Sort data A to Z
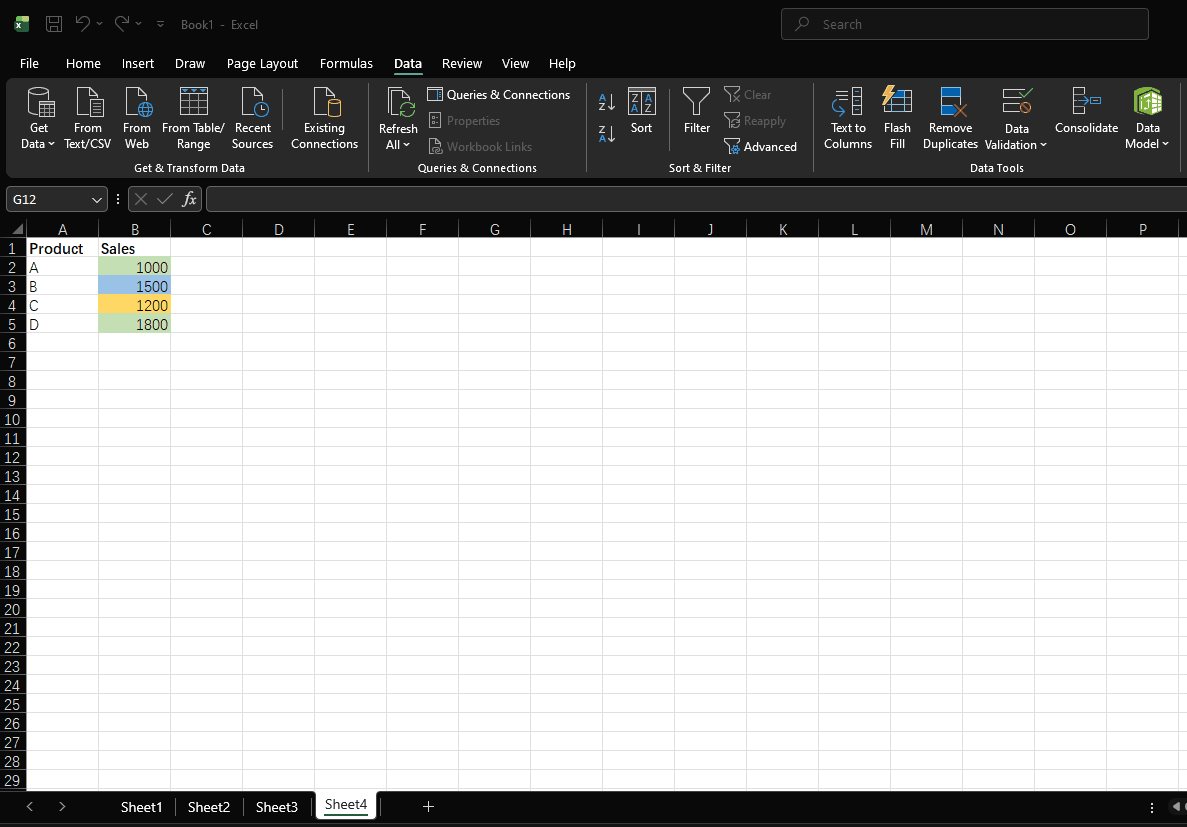1187x827 pixels. tap(606, 101)
